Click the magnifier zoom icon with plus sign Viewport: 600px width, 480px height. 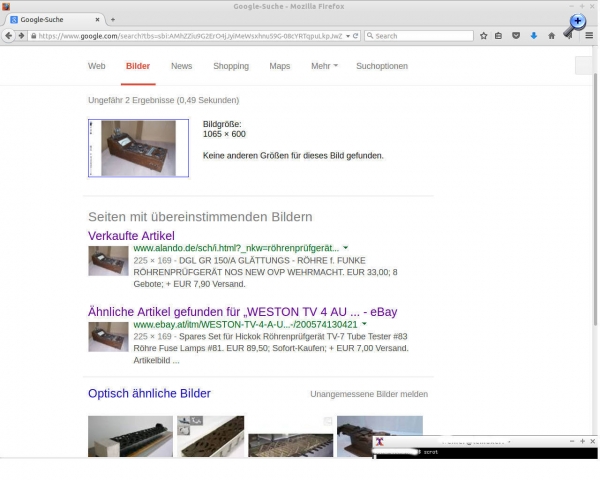tap(575, 25)
